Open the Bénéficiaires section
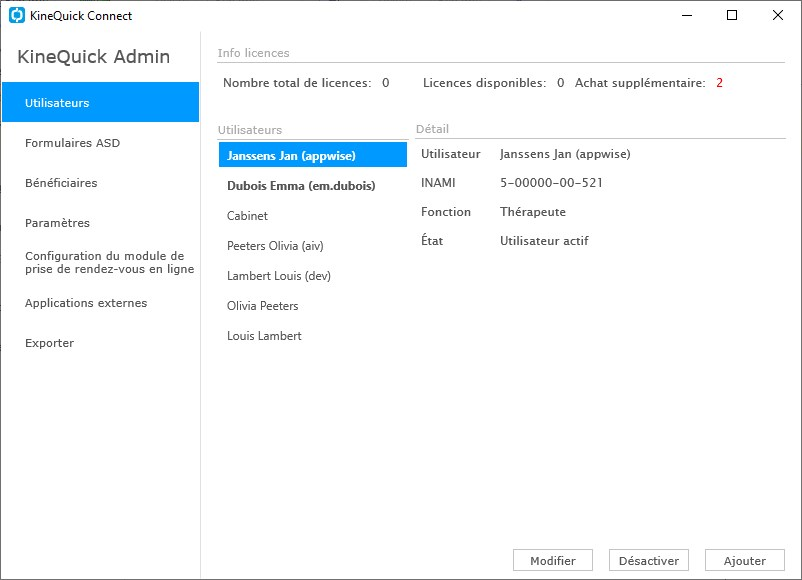 (100, 183)
